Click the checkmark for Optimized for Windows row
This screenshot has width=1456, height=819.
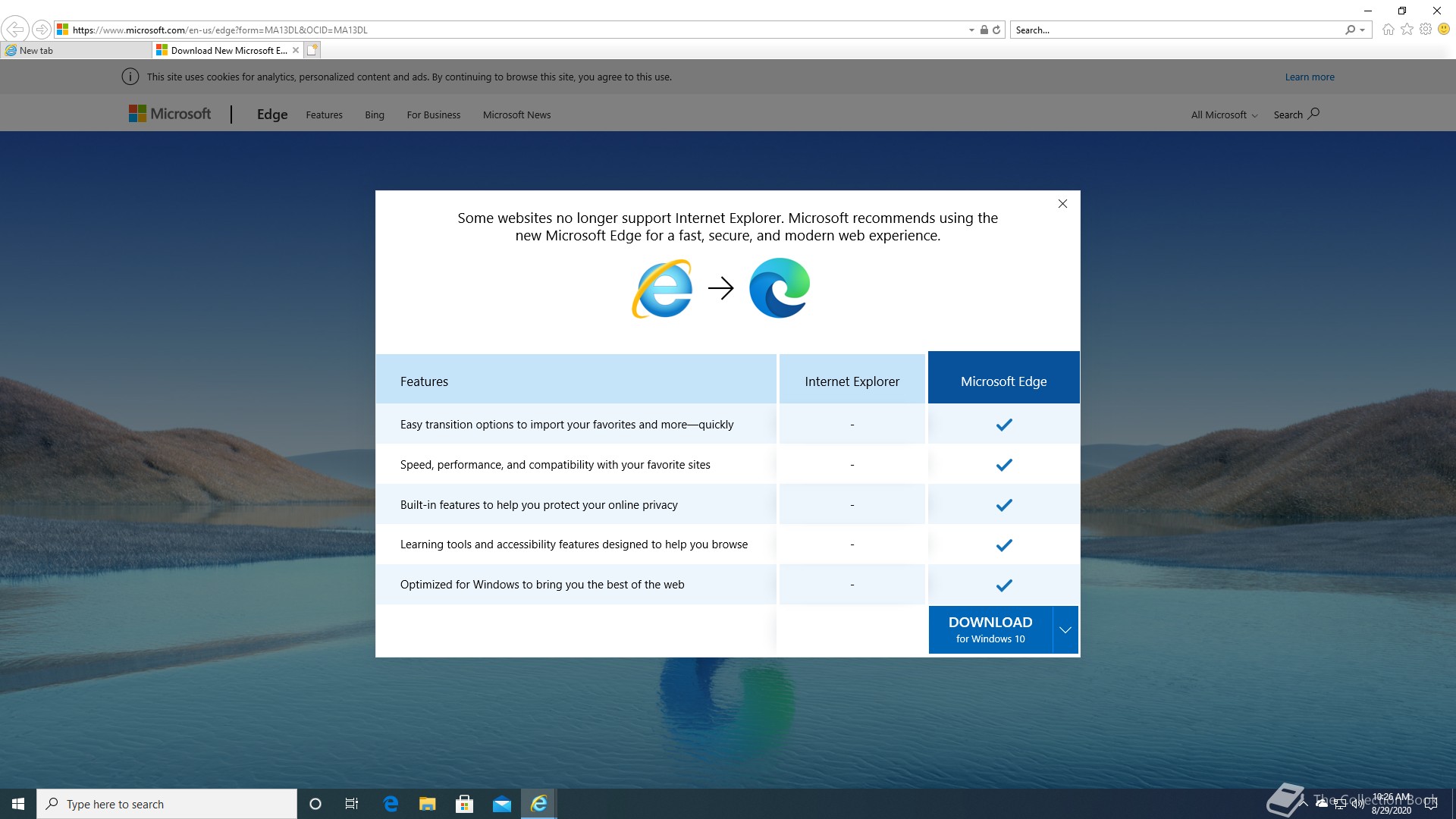[x=1004, y=585]
